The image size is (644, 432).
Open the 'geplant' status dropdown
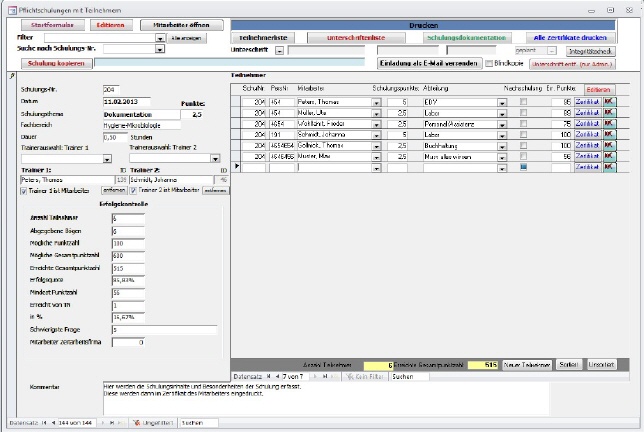[552, 51]
